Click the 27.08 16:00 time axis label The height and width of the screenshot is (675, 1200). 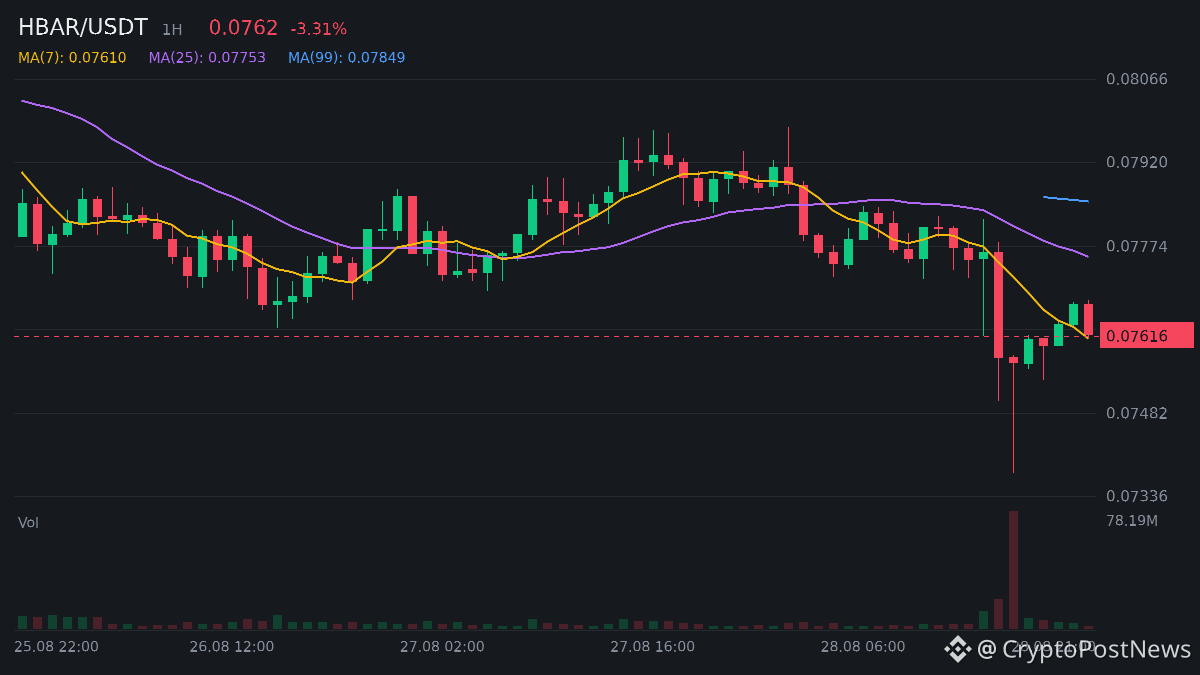653,647
